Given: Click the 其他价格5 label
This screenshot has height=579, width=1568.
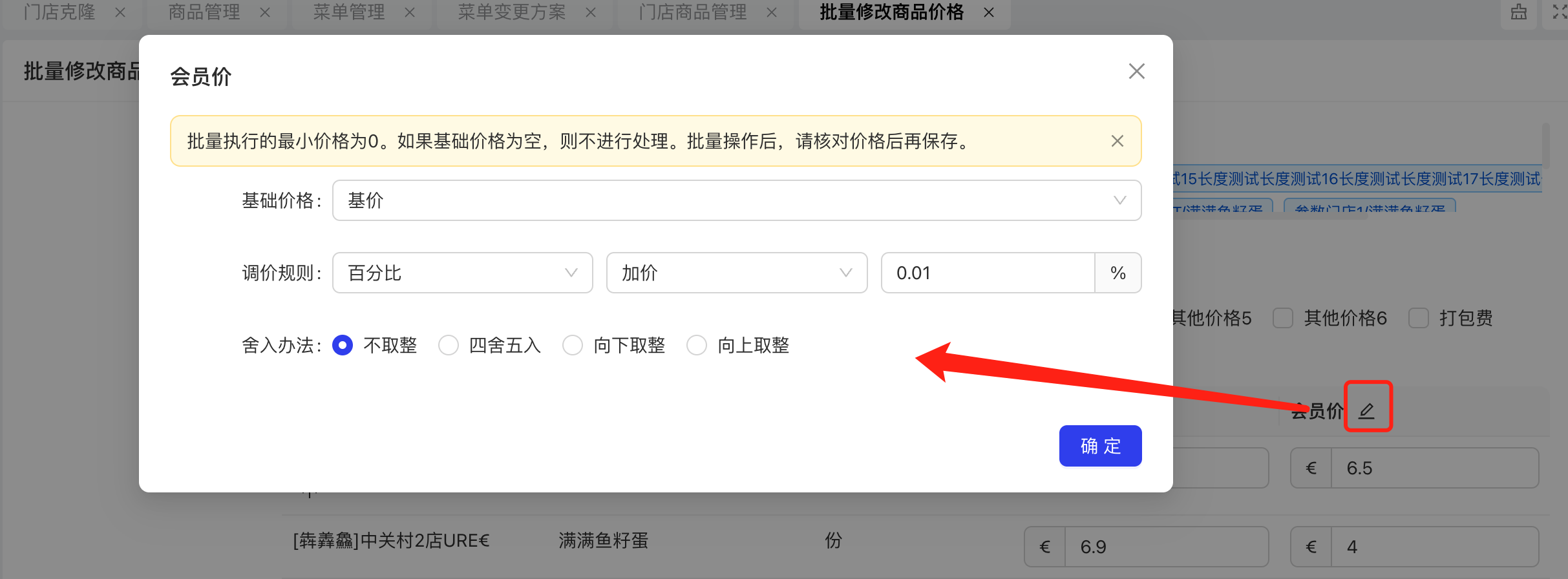Looking at the screenshot, I should click(1213, 318).
